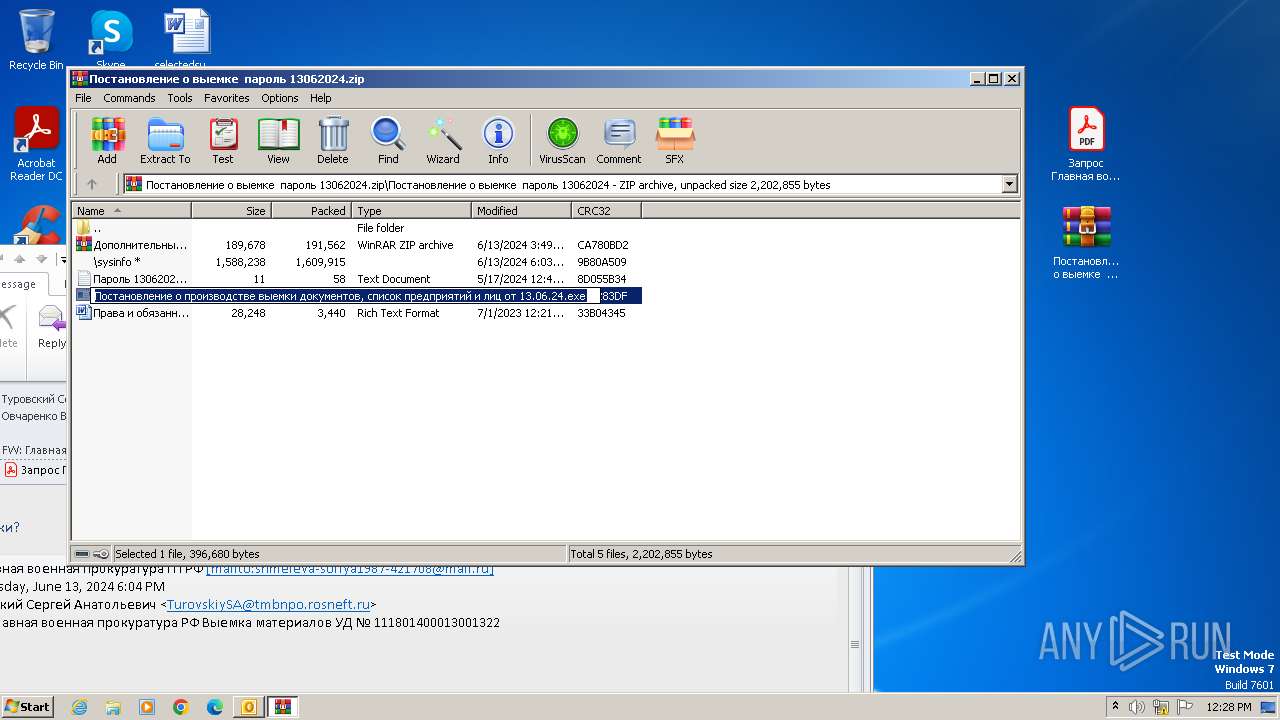Select the Дополнительны... ZIP archive row

coord(357,245)
